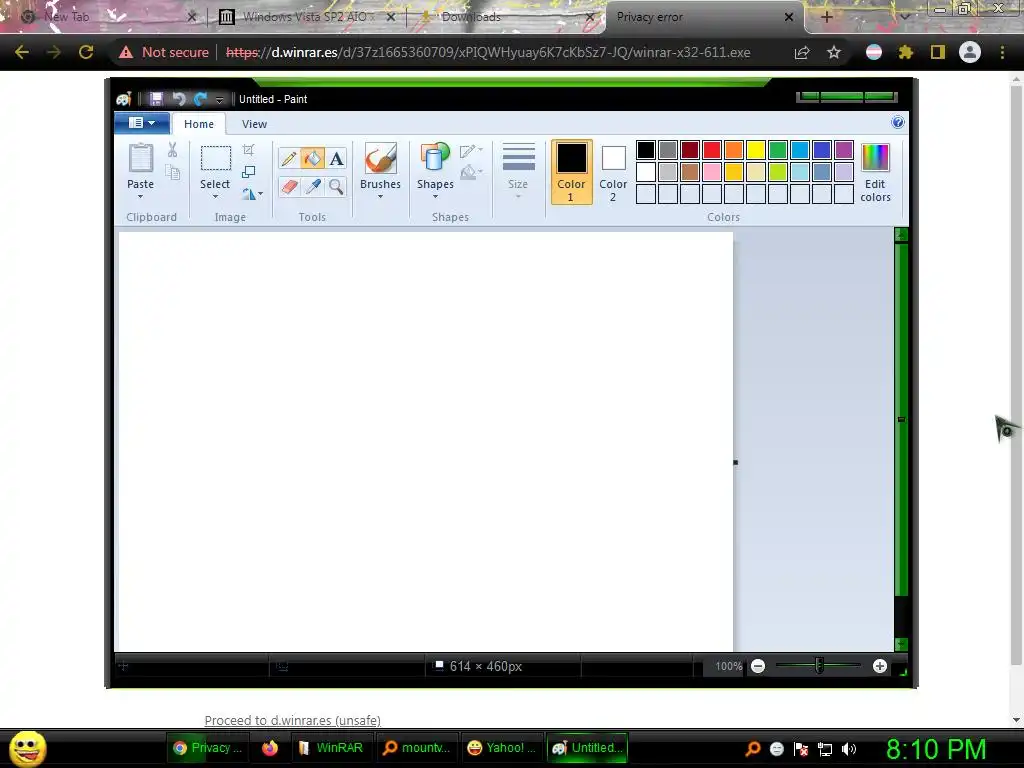Screen dimensions: 1024x768
Task: Click the Save icon in Paint title bar
Action: pos(156,99)
